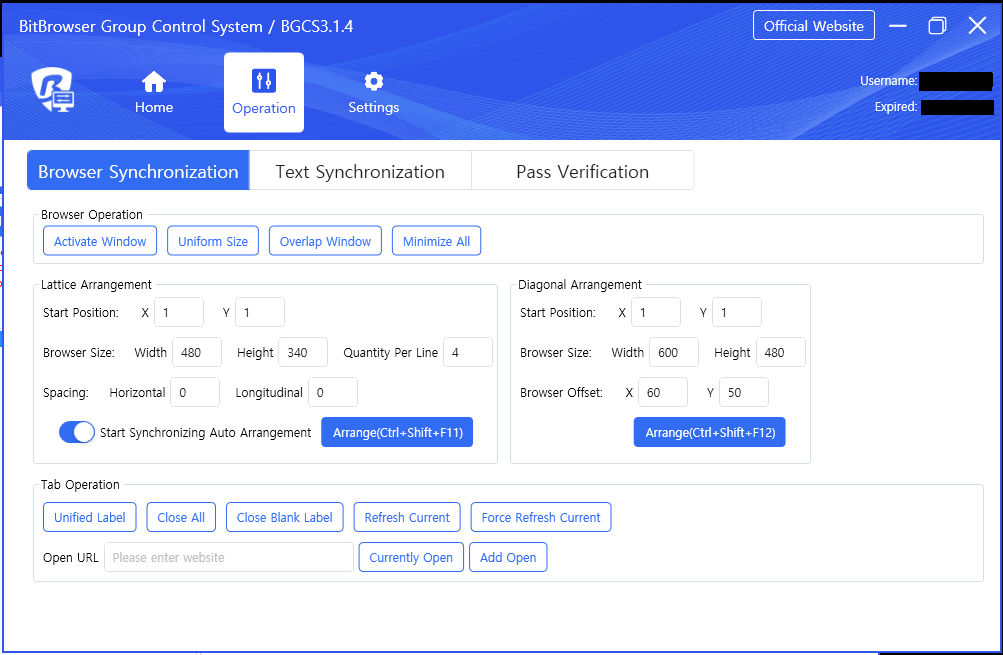Screen dimensions: 1003x655
Task: Switch to Text Synchronization tab
Action: pos(360,171)
